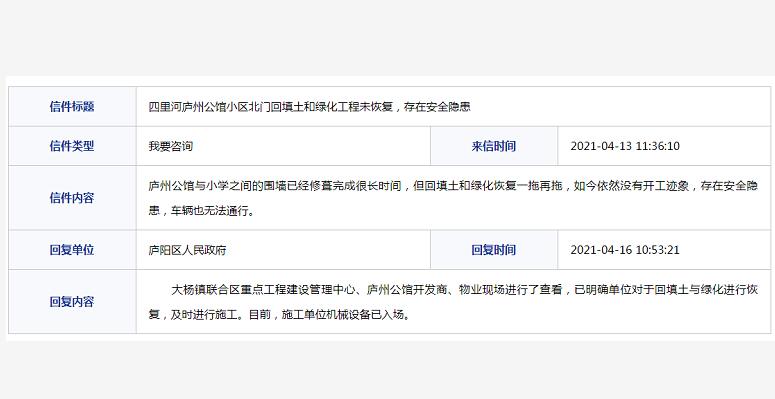Click the reply timestamp 2021-04-16 10:53:21
Image resolution: width=775 pixels, height=399 pixels.
point(625,250)
